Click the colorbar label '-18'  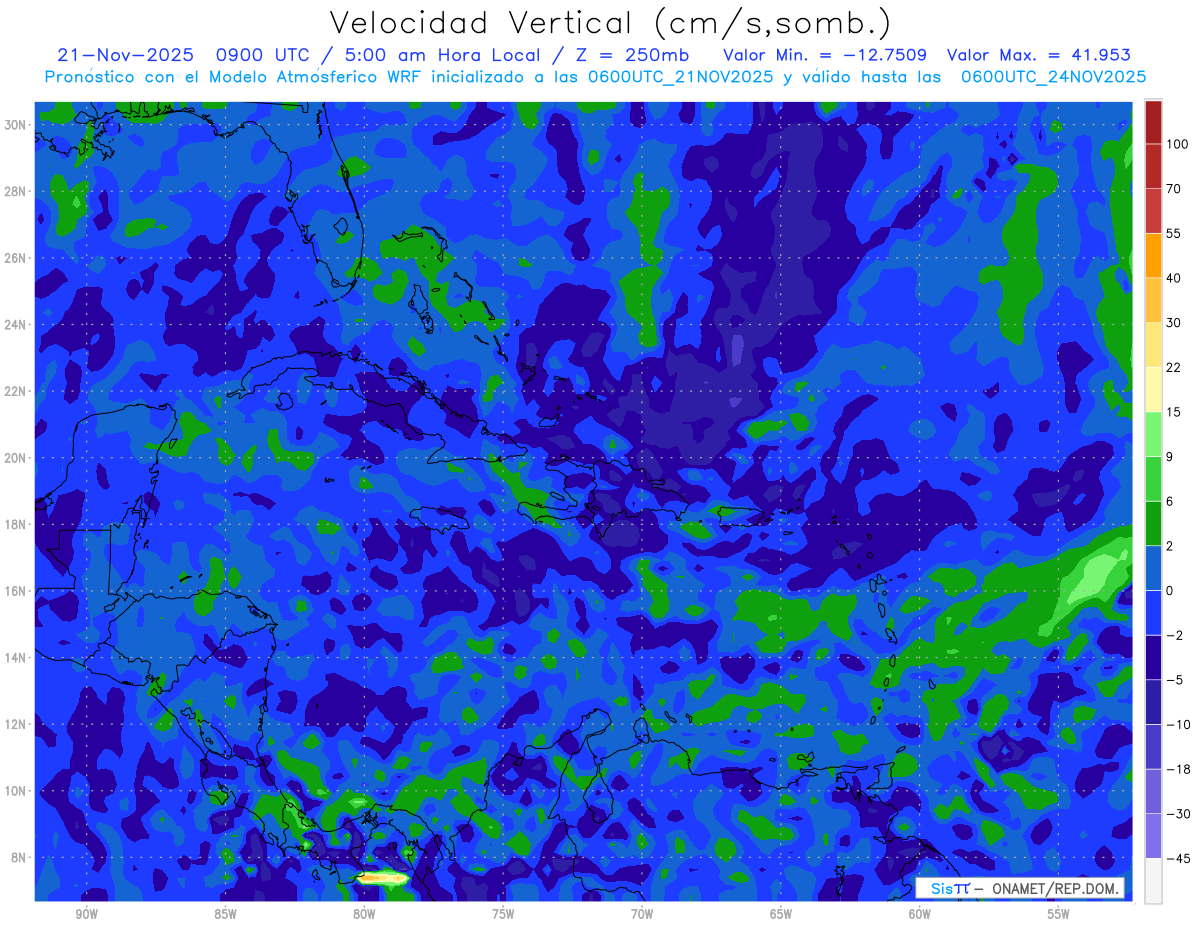point(1177,769)
